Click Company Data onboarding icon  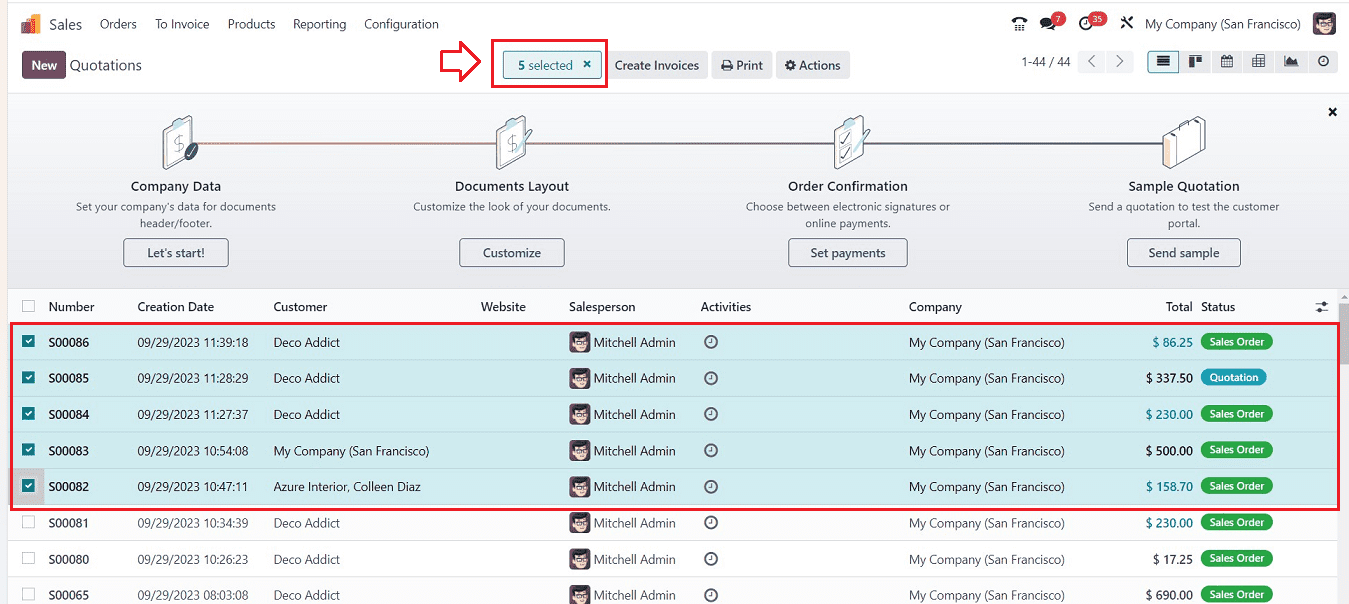(x=178, y=142)
